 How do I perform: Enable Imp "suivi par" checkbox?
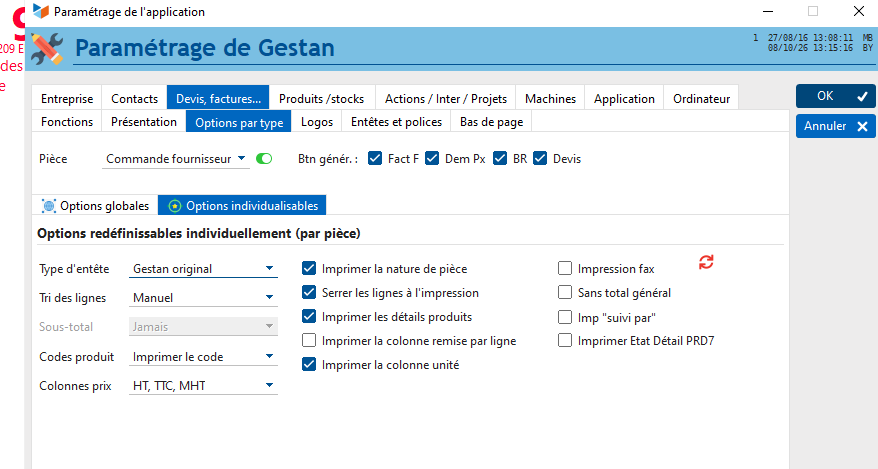click(x=565, y=317)
